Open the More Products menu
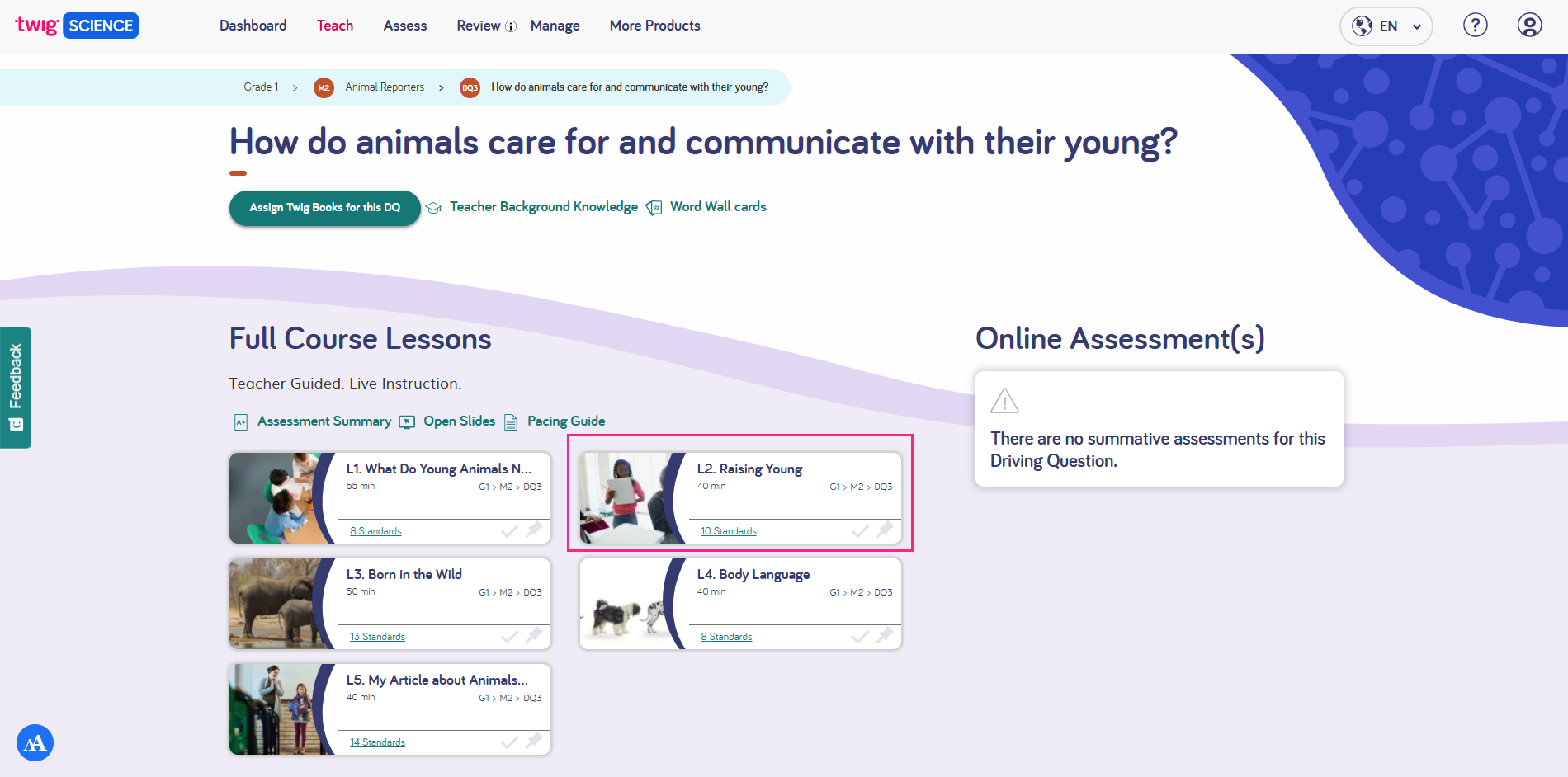The width and height of the screenshot is (1568, 777). 654,26
